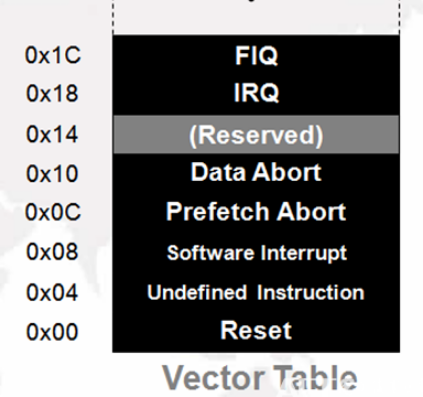Select the Software Interrupt row
423x397 pixels.
pos(256,252)
